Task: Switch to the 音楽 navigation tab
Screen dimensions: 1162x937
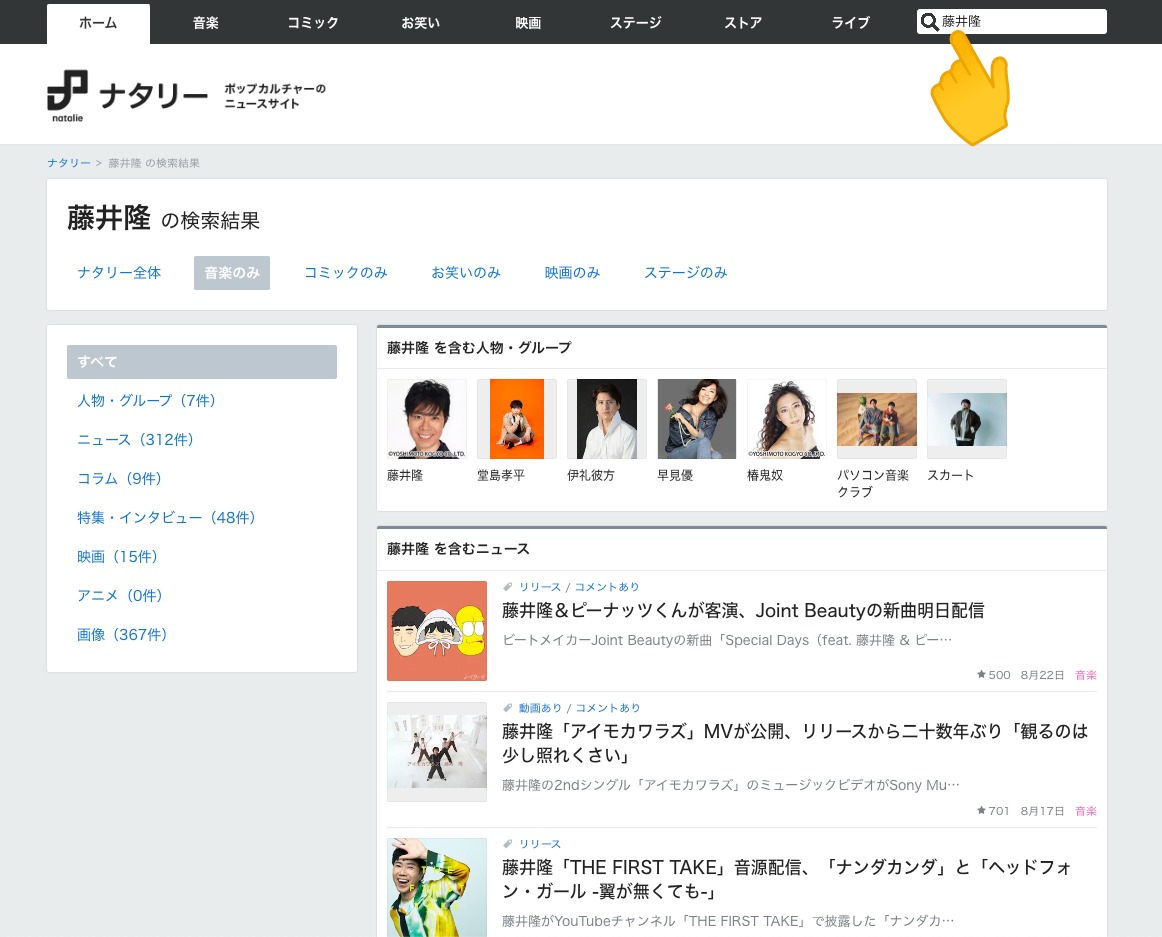Action: 206,23
